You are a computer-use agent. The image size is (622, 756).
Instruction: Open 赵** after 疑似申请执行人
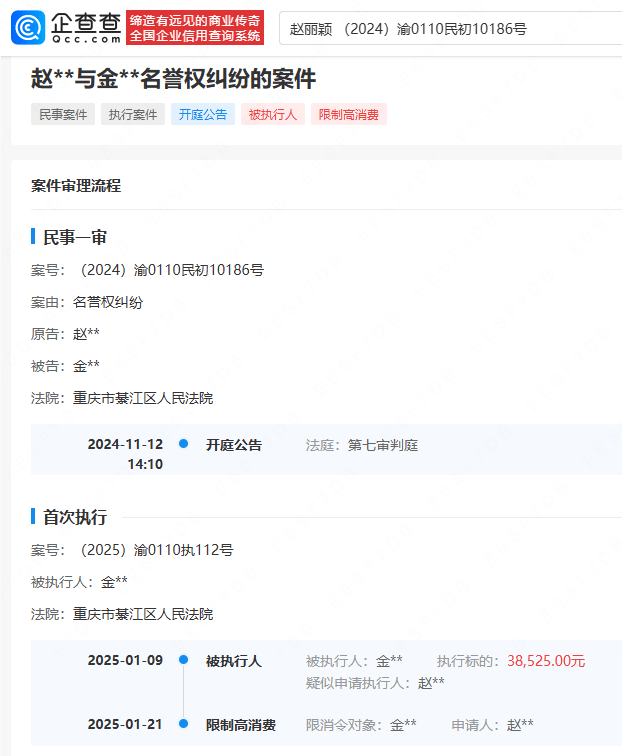pos(431,683)
